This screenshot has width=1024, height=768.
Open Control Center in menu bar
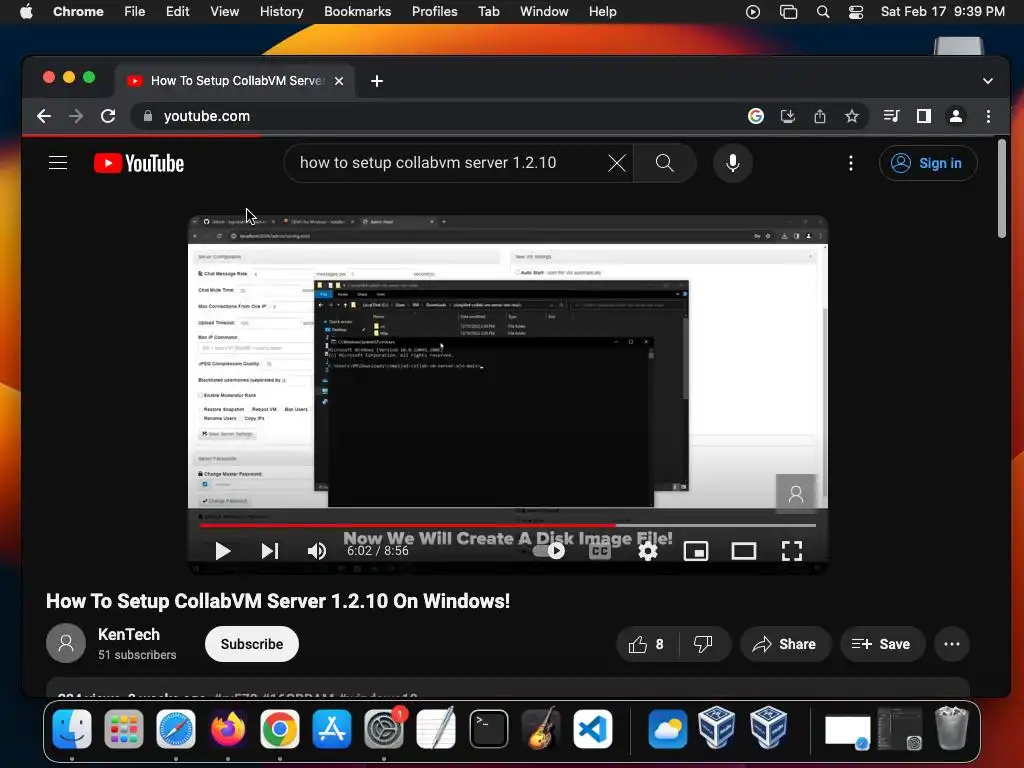[x=856, y=12]
